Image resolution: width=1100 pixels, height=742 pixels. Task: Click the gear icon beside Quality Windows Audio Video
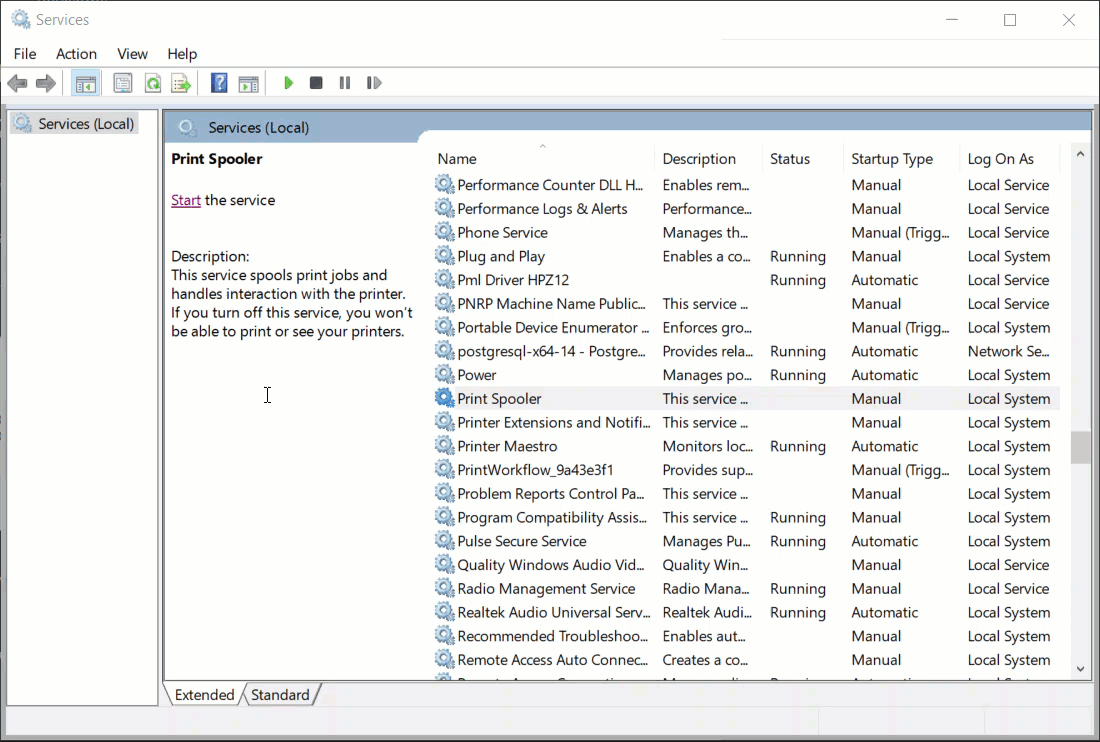tap(445, 564)
